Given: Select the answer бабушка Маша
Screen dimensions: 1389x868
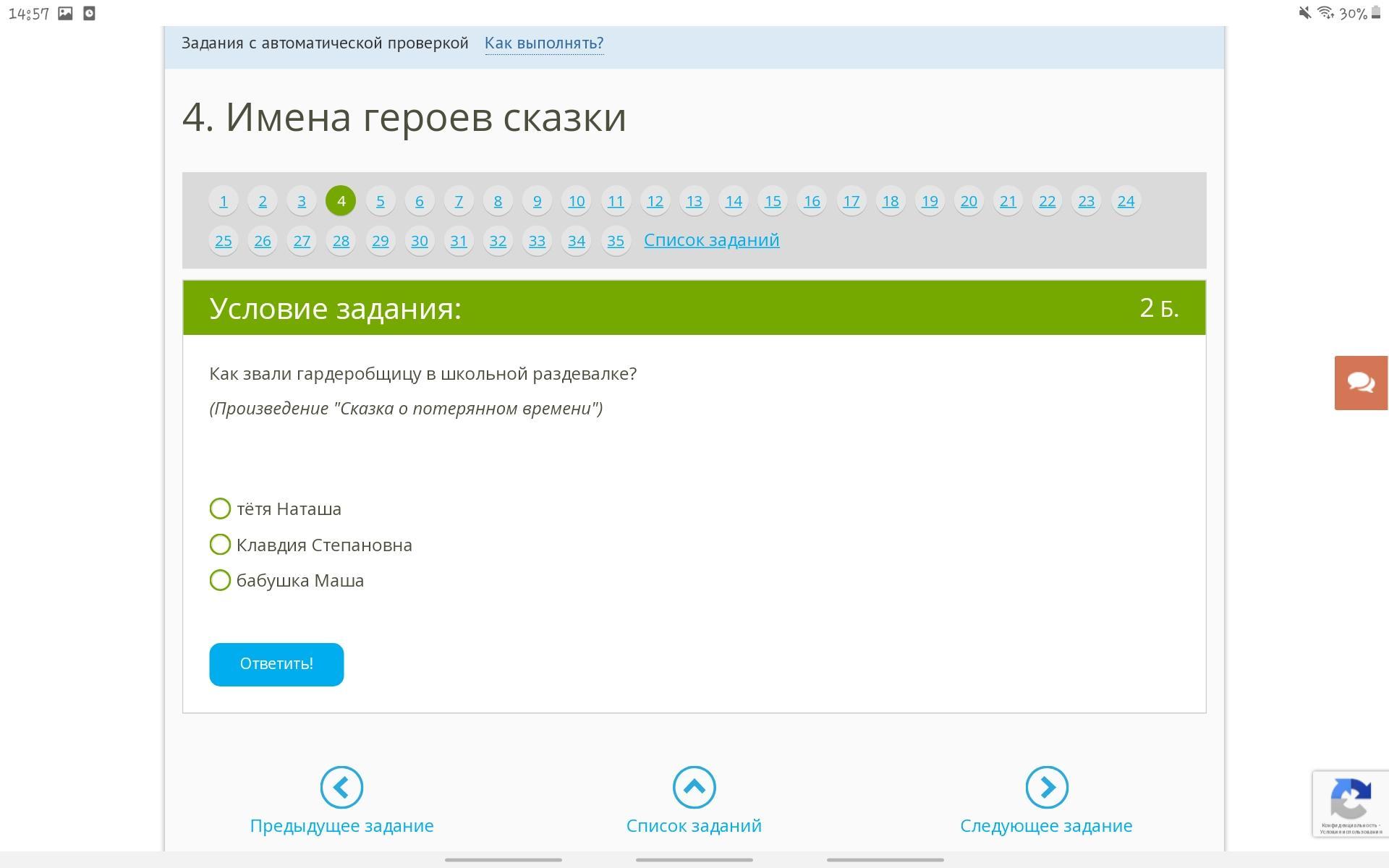Looking at the screenshot, I should click(220, 580).
